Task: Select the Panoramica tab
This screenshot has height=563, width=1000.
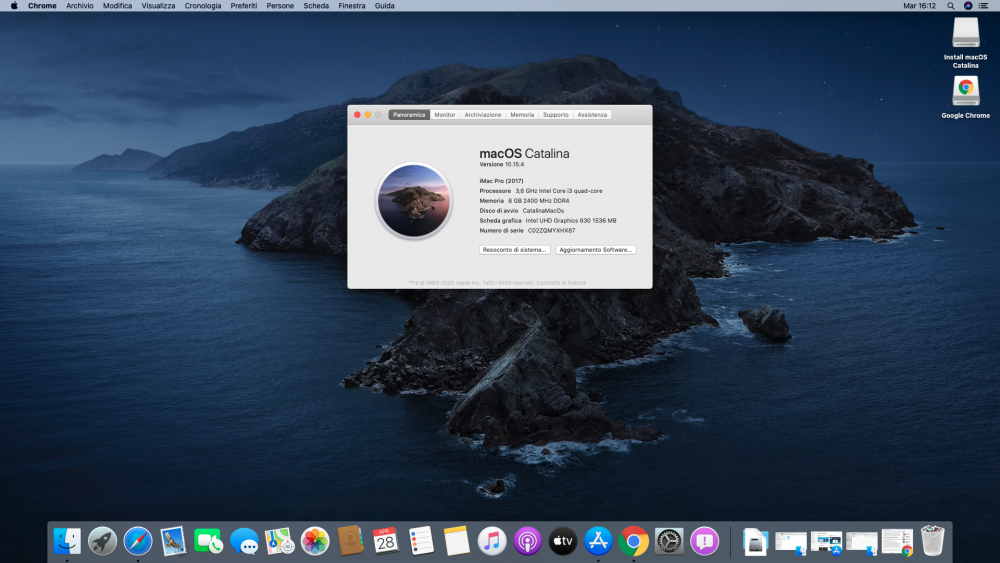Action: click(409, 115)
